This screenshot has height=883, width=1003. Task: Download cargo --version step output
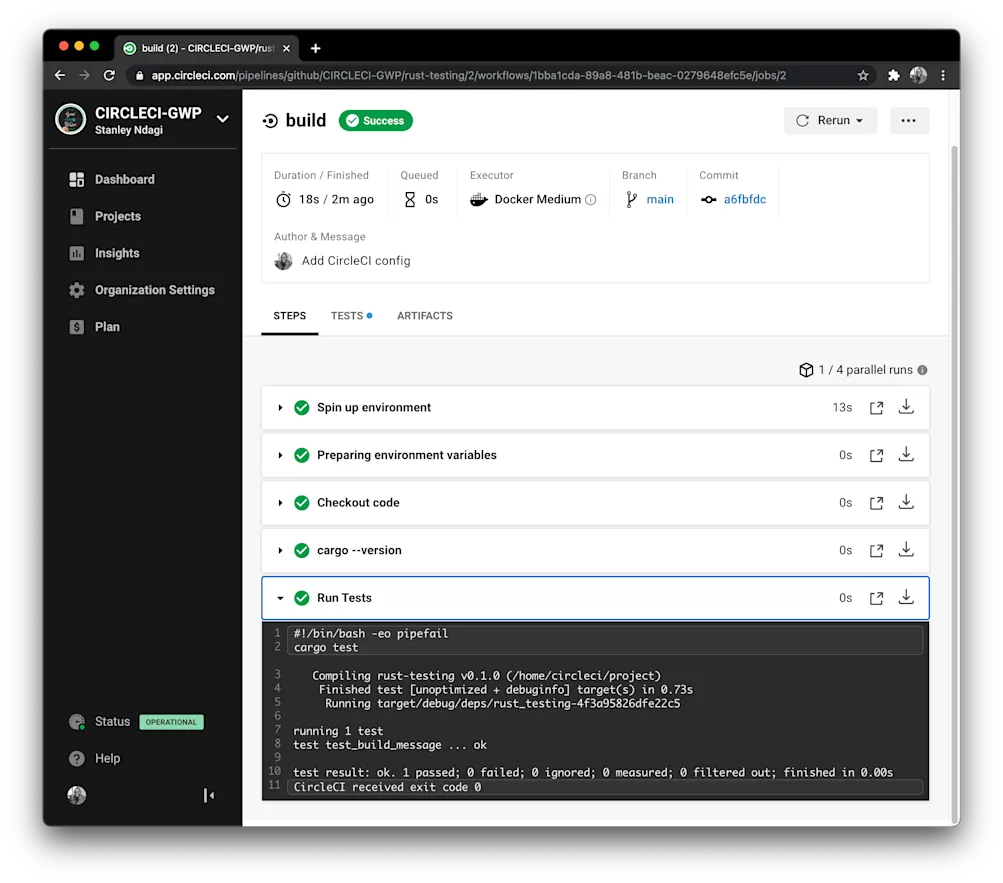coord(906,550)
